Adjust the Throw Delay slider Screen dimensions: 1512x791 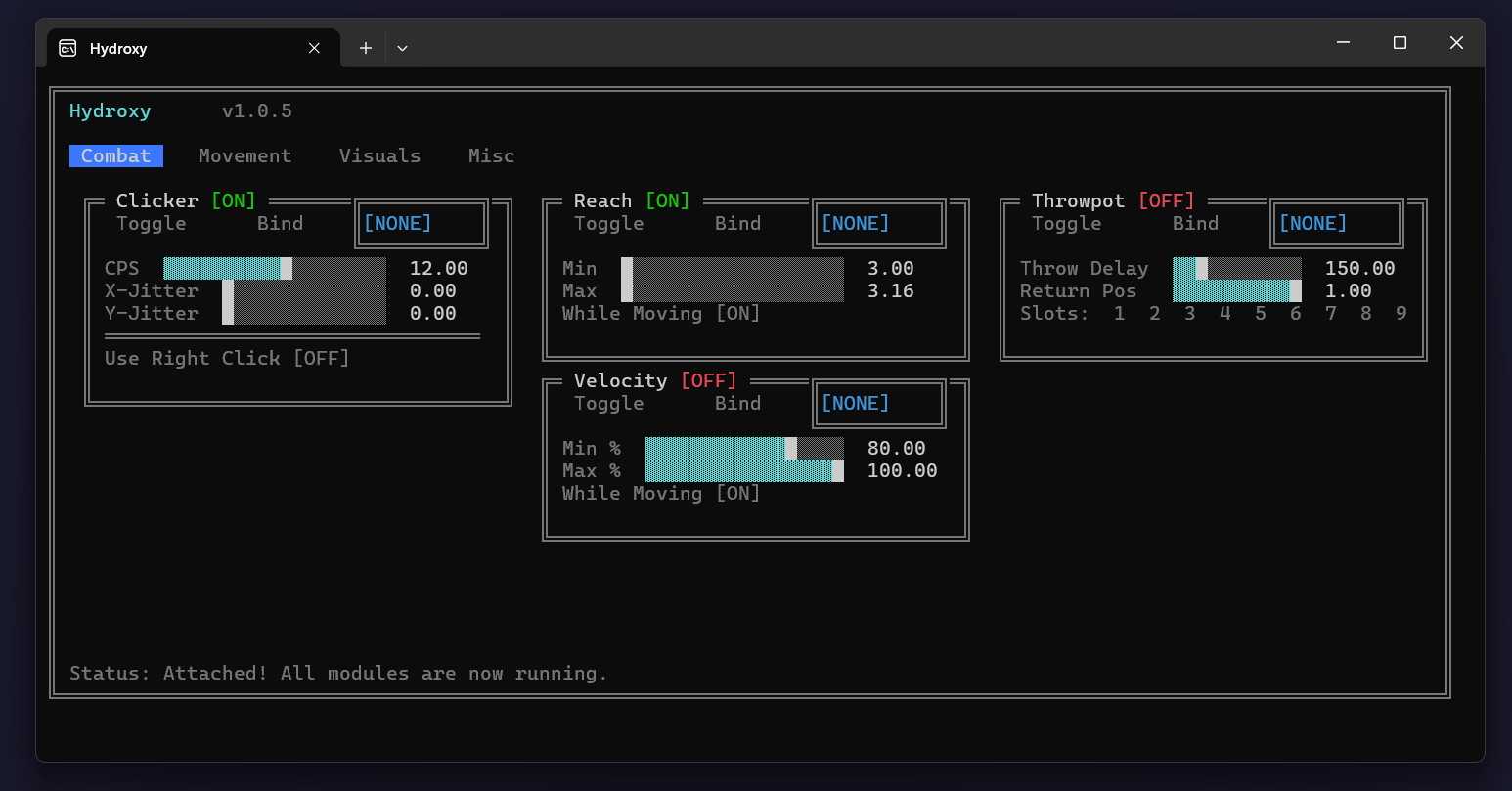1237,269
